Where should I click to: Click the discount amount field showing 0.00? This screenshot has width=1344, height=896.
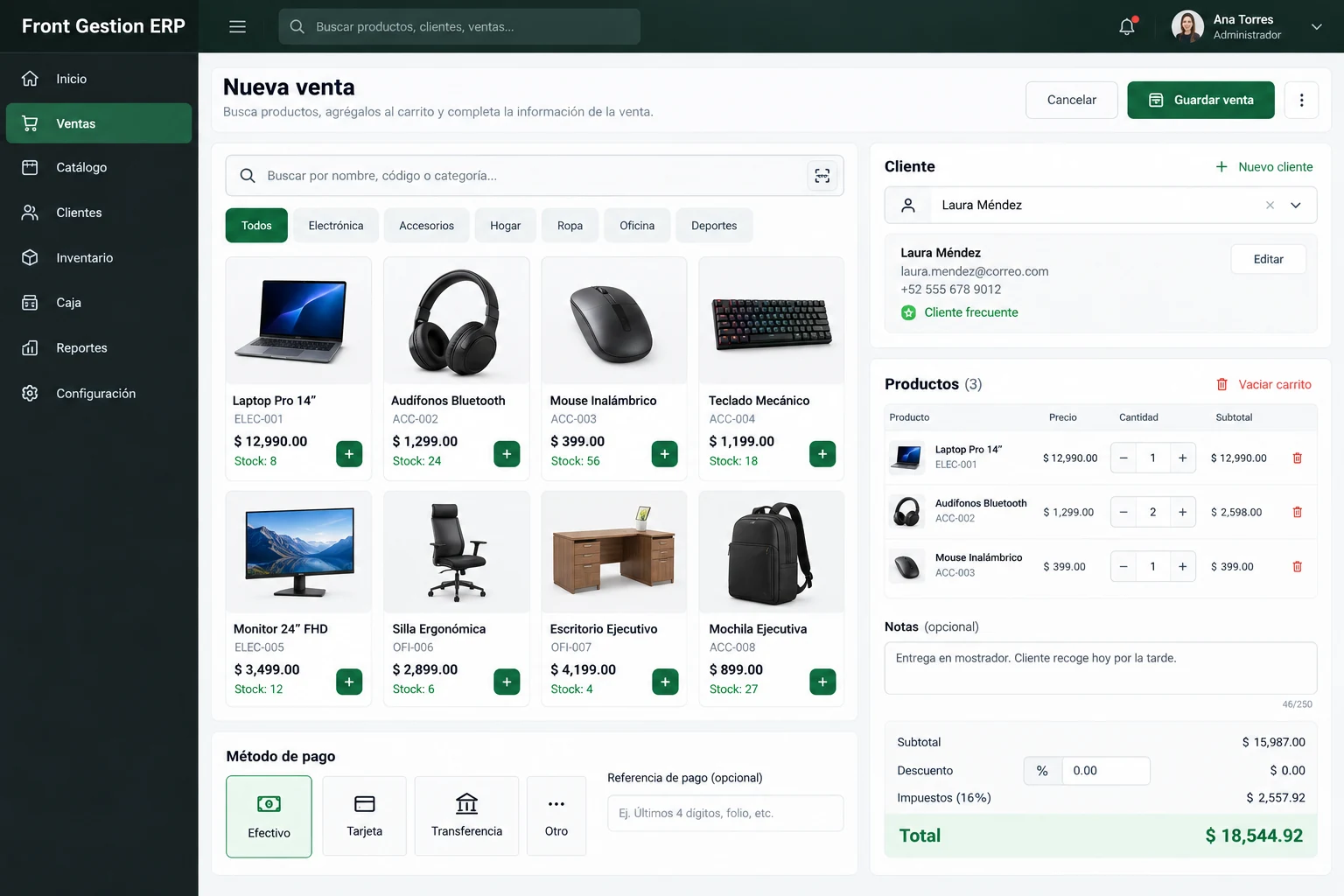pyautogui.click(x=1106, y=771)
